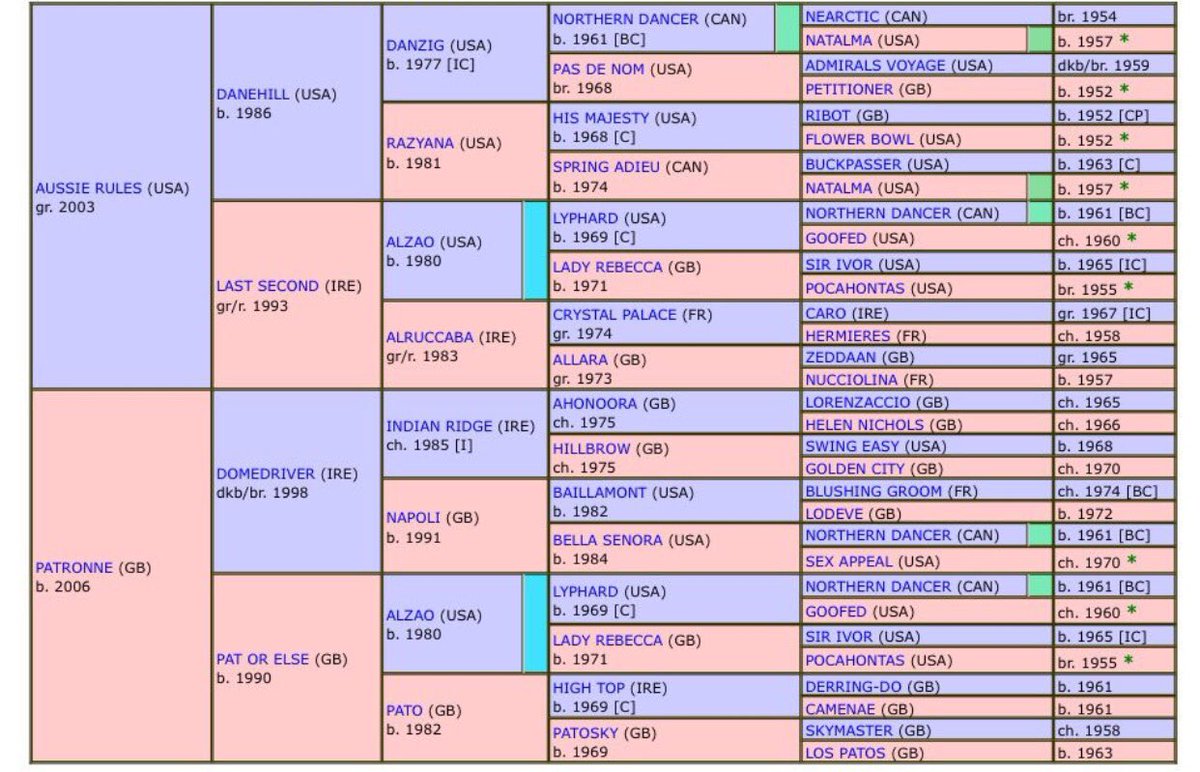Open the ZEDDAAN (GB) link
Image resolution: width=1200 pixels, height=772 pixels.
859,357
